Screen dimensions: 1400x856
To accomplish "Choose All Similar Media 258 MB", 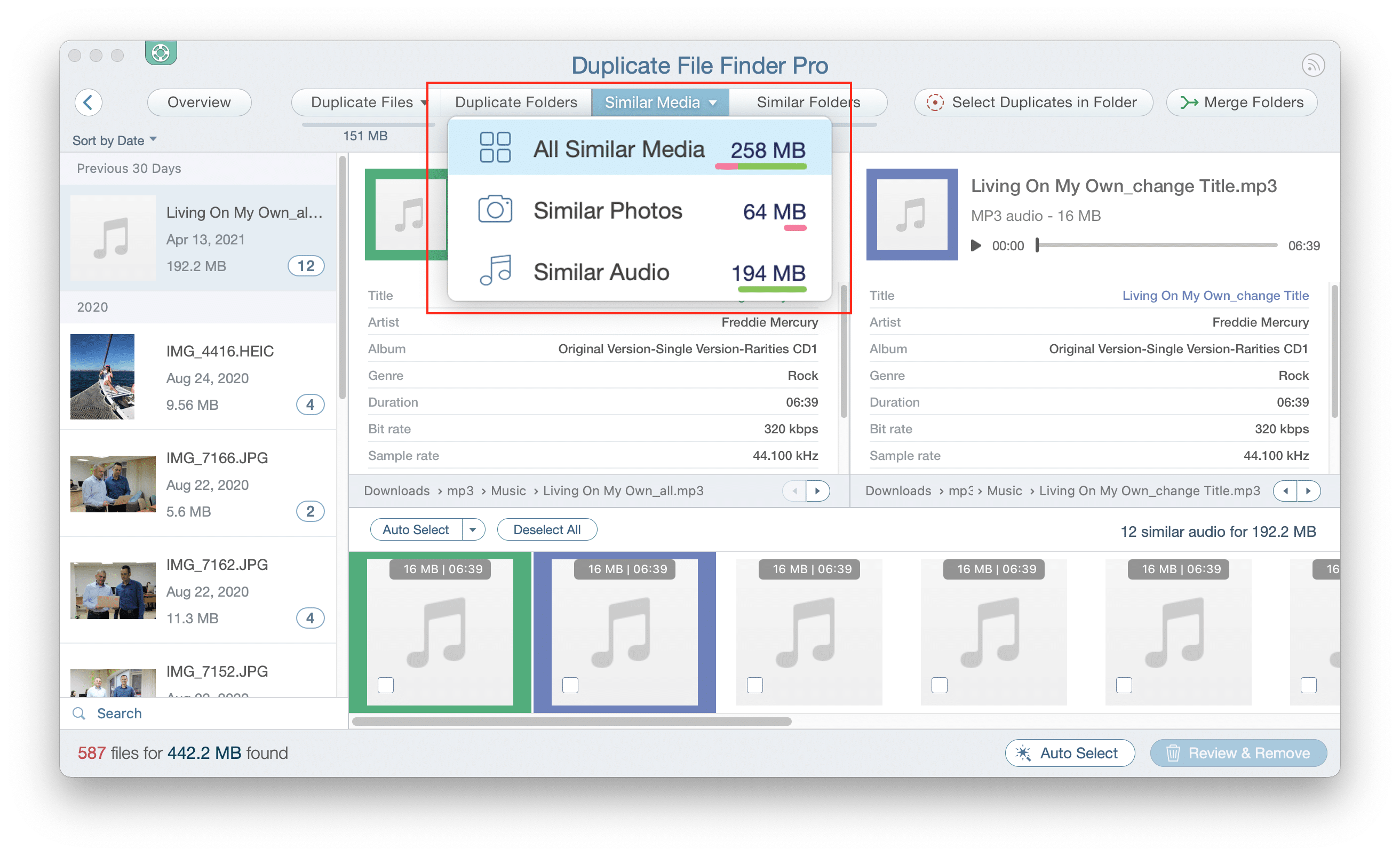I will tap(640, 148).
